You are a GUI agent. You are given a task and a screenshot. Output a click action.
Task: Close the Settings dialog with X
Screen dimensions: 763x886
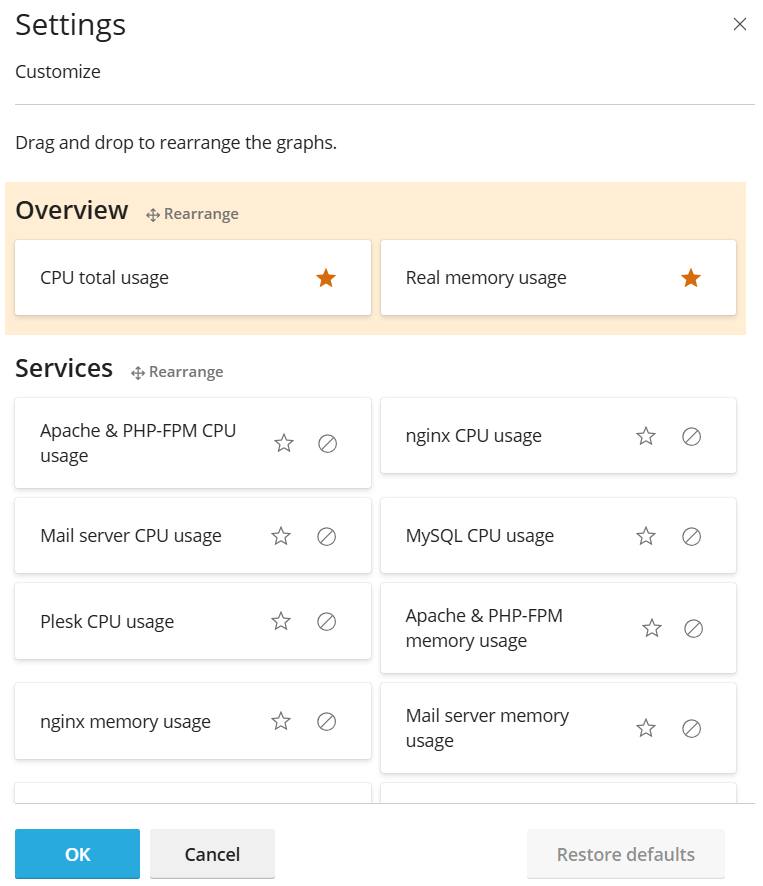coord(739,24)
